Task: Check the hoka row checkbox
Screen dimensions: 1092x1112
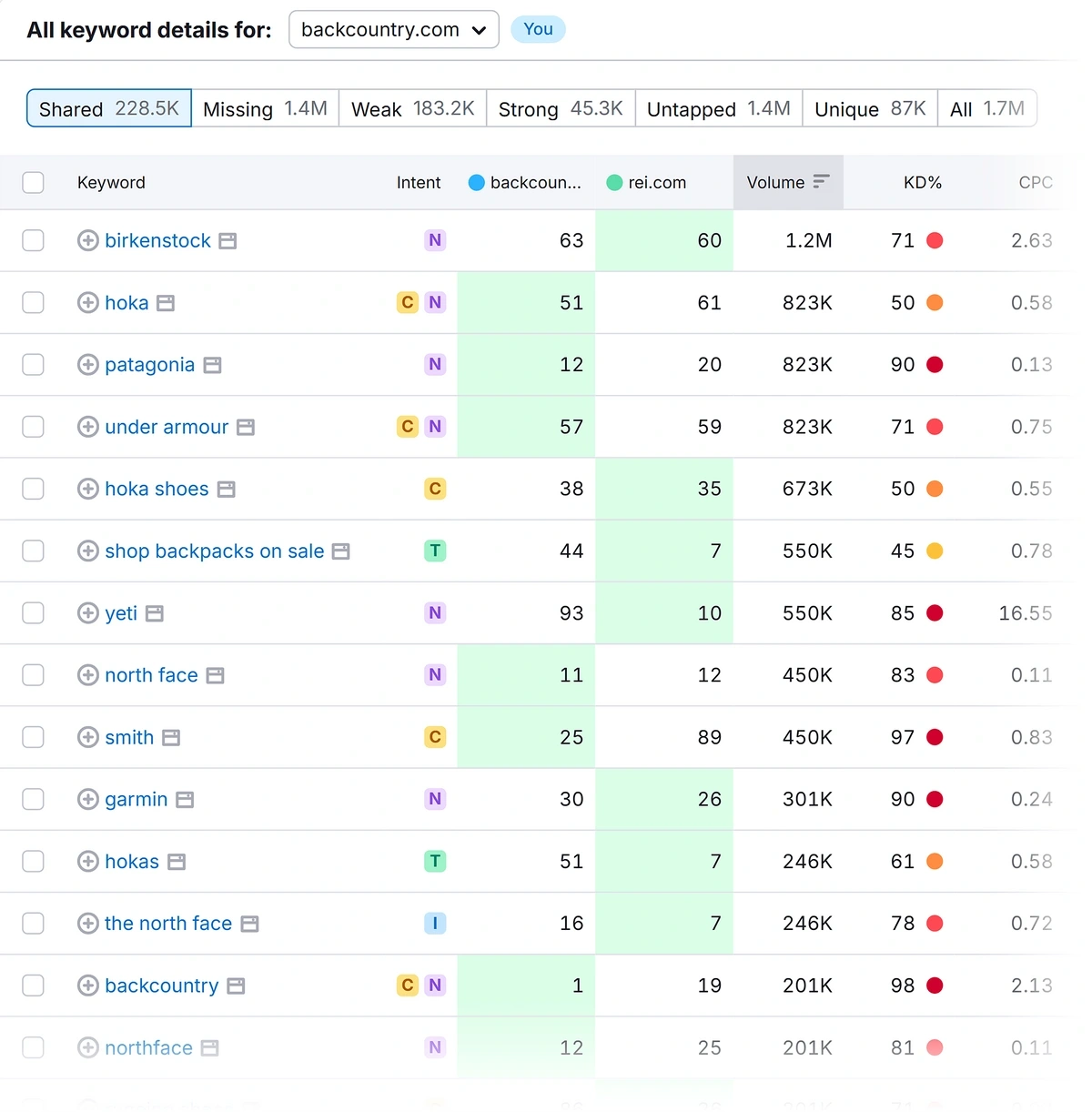Action: (x=34, y=302)
